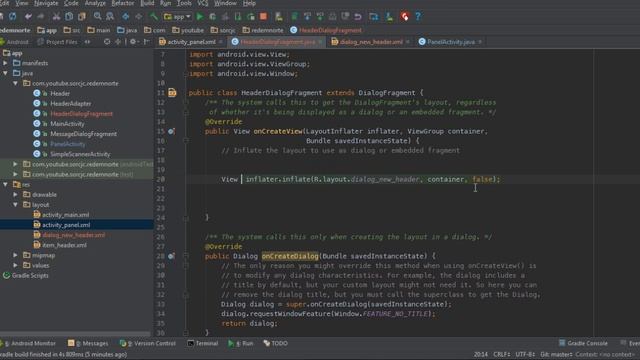Run the app with the green play icon

(x=200, y=17)
